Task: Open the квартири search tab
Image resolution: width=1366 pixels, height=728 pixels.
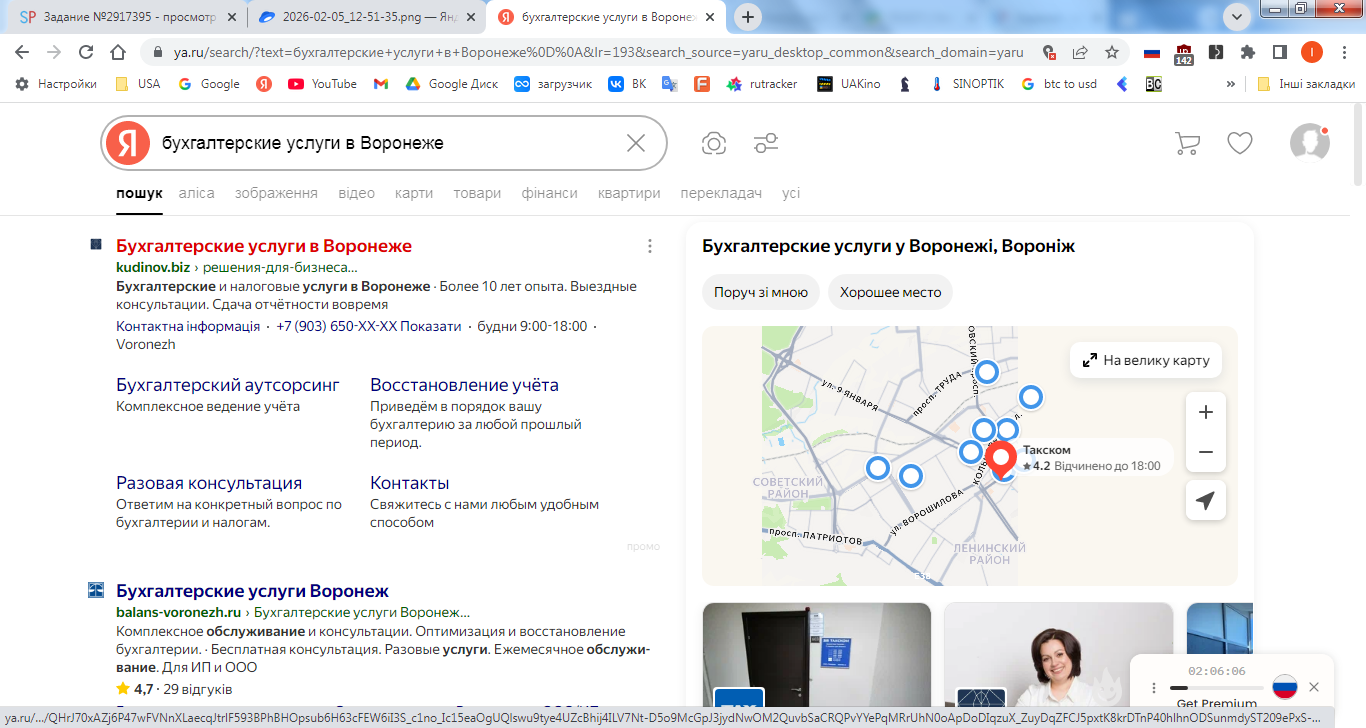Action: click(x=629, y=193)
